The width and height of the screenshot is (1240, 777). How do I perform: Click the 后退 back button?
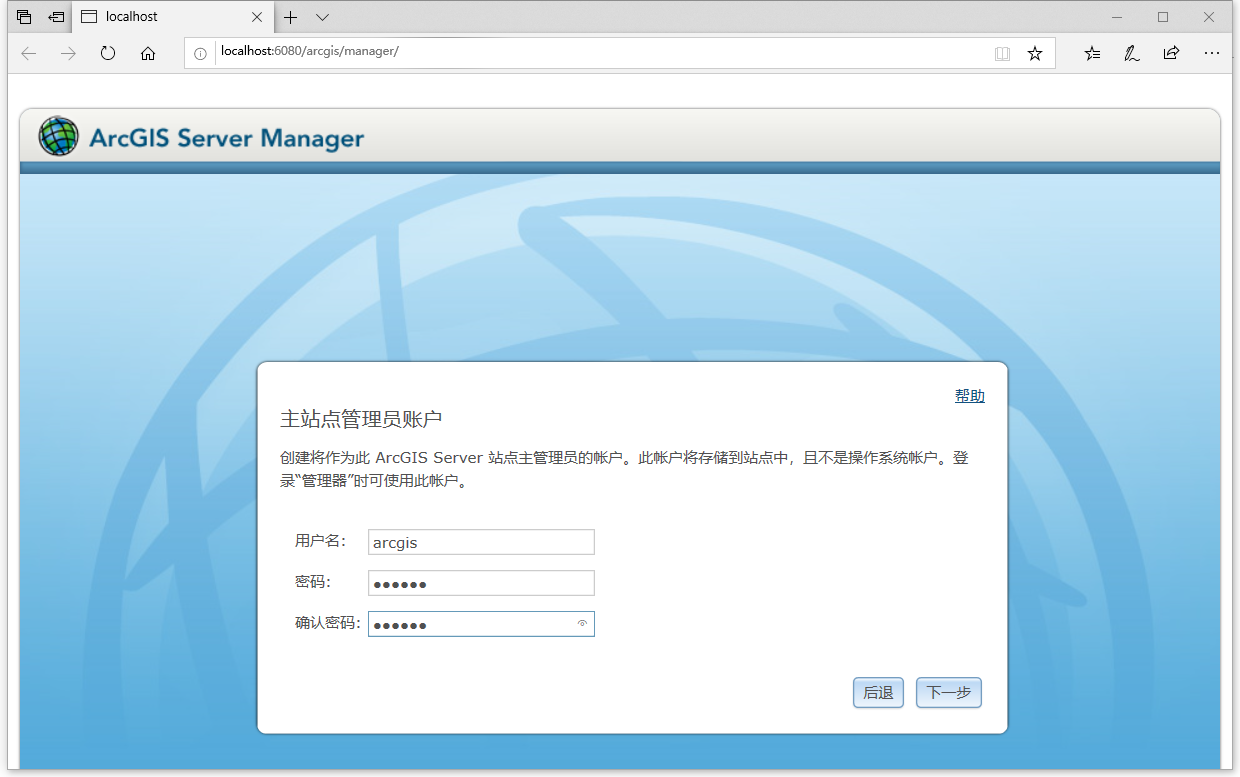[x=878, y=693]
